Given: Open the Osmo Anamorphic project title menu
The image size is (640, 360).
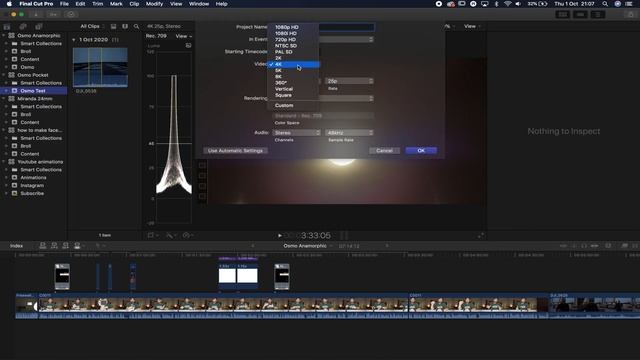Looking at the screenshot, I should tap(308, 246).
